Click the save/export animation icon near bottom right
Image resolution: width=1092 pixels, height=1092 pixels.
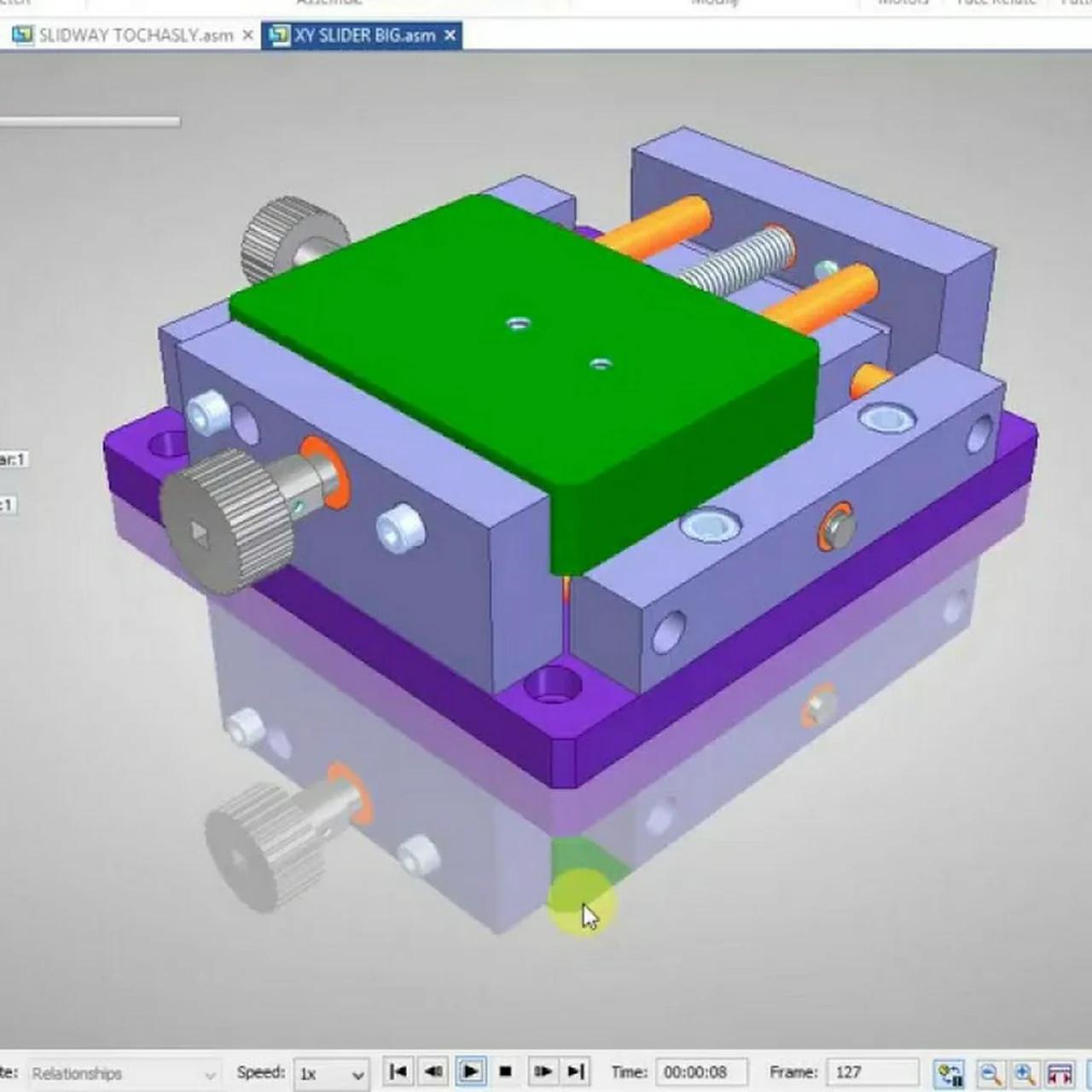pos(949,1072)
